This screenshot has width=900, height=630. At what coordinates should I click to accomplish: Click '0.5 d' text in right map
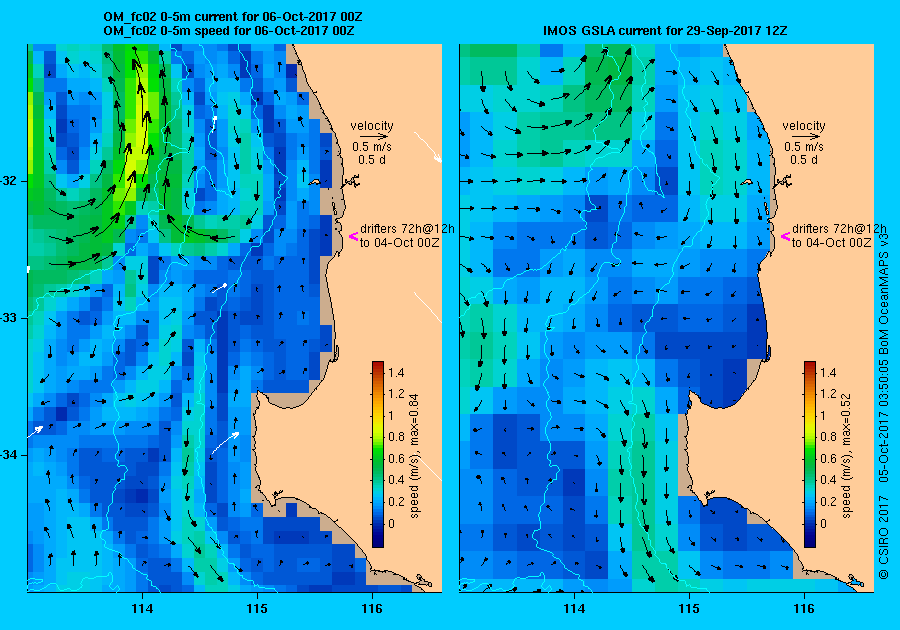(804, 160)
